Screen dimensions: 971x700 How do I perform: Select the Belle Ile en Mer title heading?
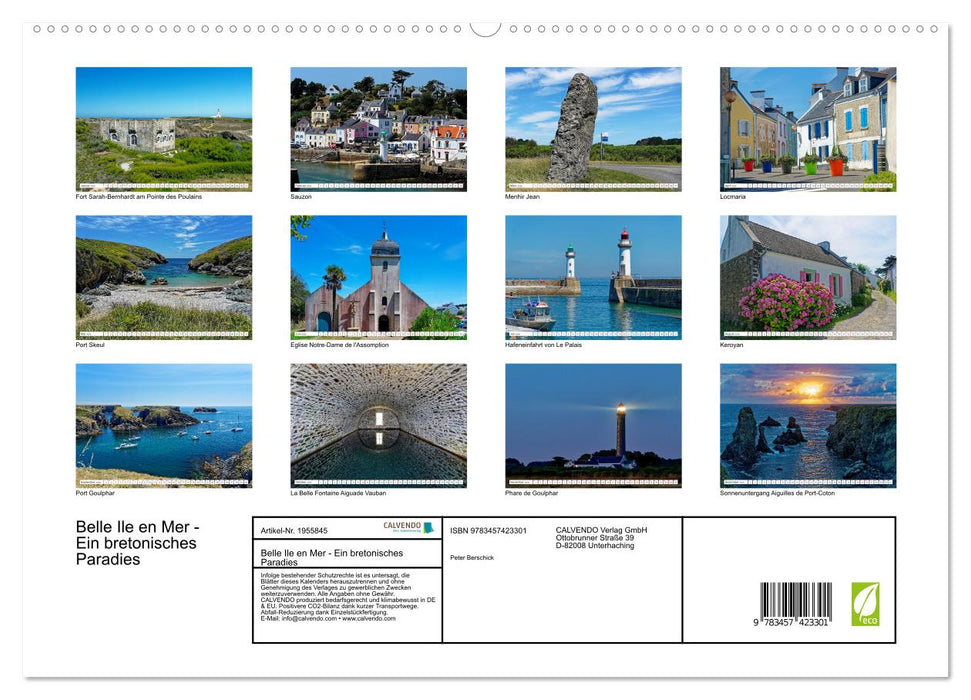137,543
